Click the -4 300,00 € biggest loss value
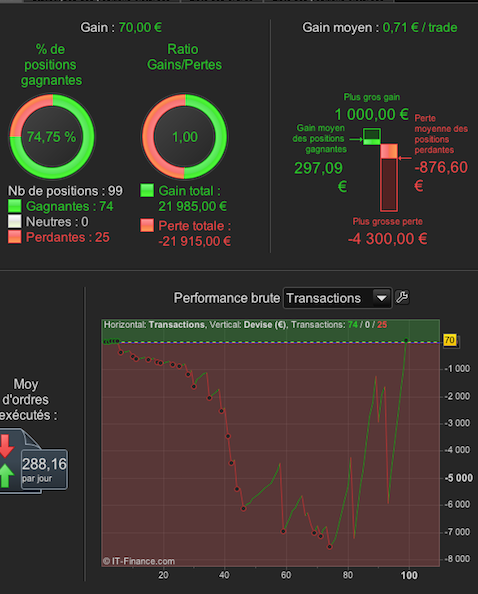The width and height of the screenshot is (478, 594). tap(387, 239)
